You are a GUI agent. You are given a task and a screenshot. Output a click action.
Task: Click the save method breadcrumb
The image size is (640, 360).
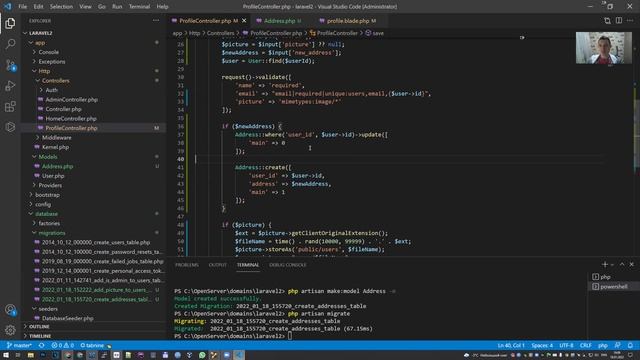point(378,33)
